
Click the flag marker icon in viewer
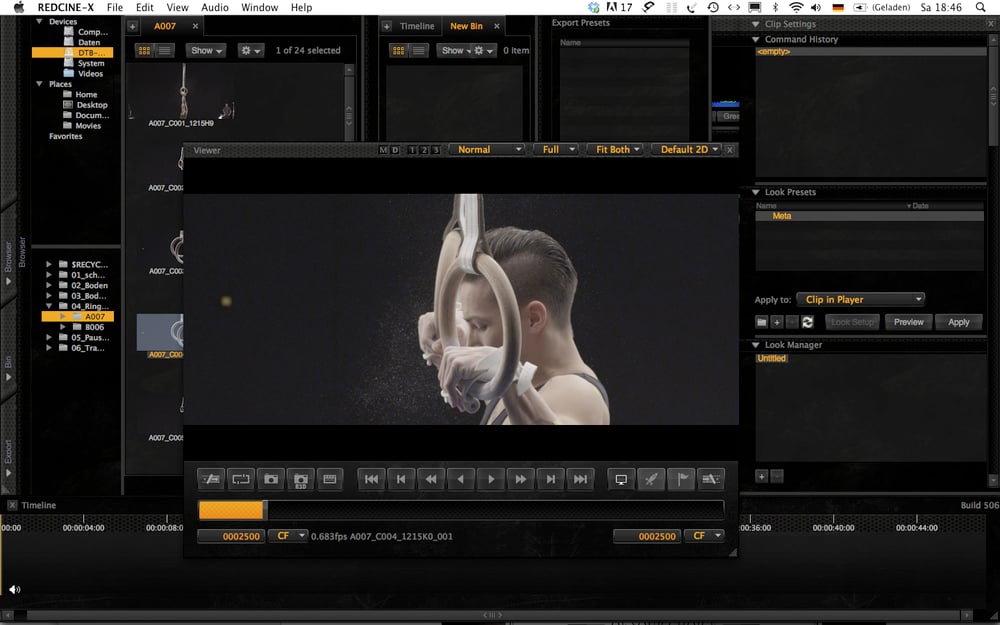click(680, 479)
